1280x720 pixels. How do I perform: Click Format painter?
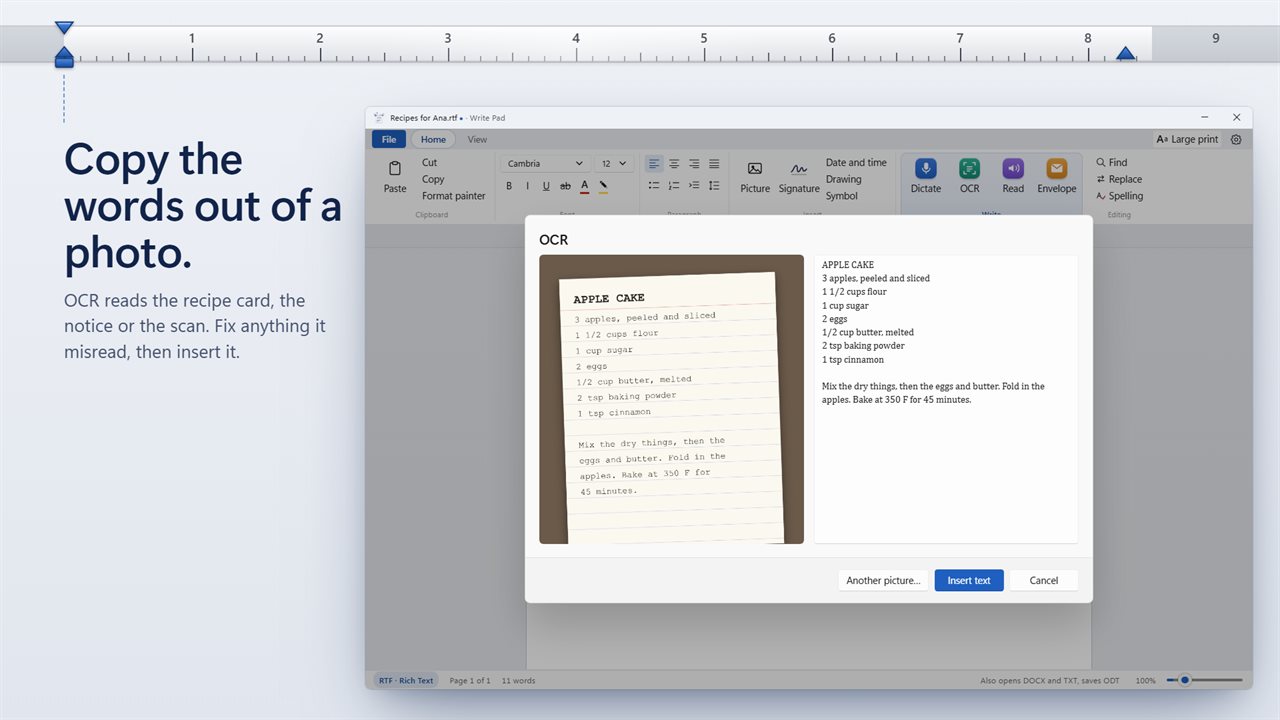tap(454, 196)
